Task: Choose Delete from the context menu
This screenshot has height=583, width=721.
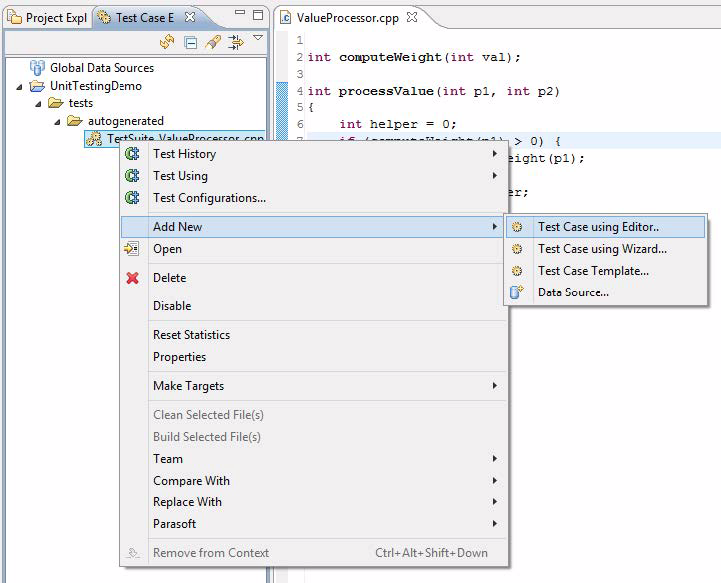Action: click(x=314, y=278)
